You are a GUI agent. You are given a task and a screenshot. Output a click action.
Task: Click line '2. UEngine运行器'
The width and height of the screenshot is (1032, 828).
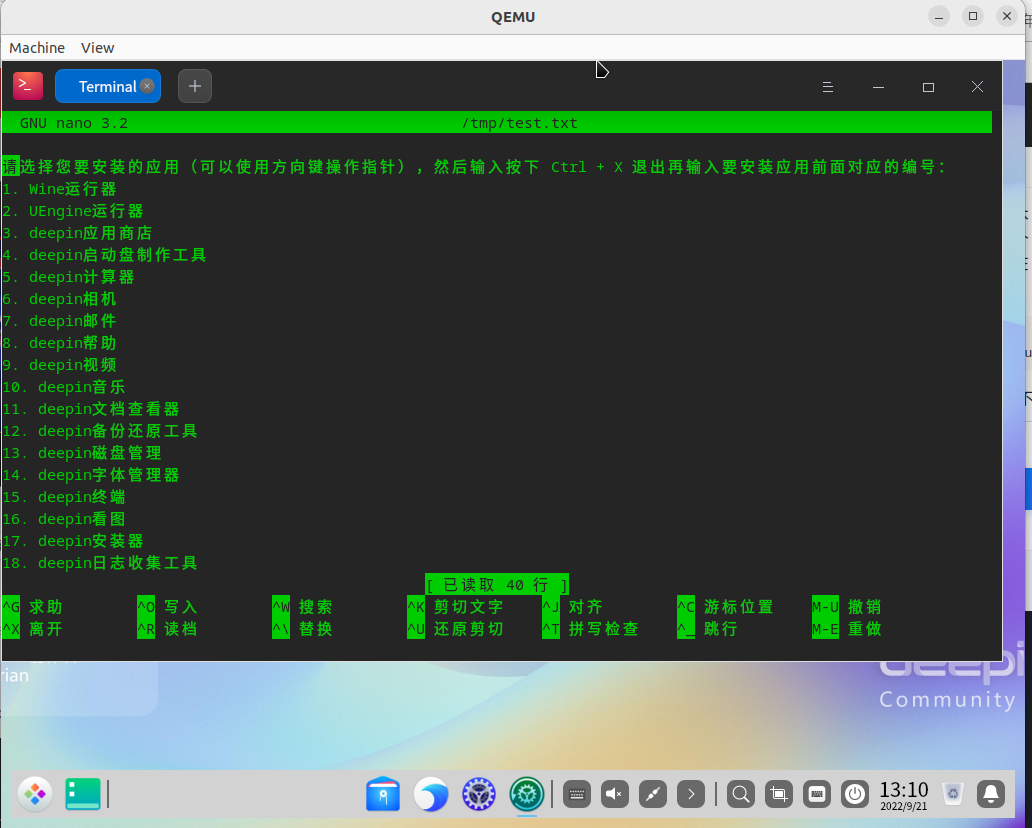72,211
